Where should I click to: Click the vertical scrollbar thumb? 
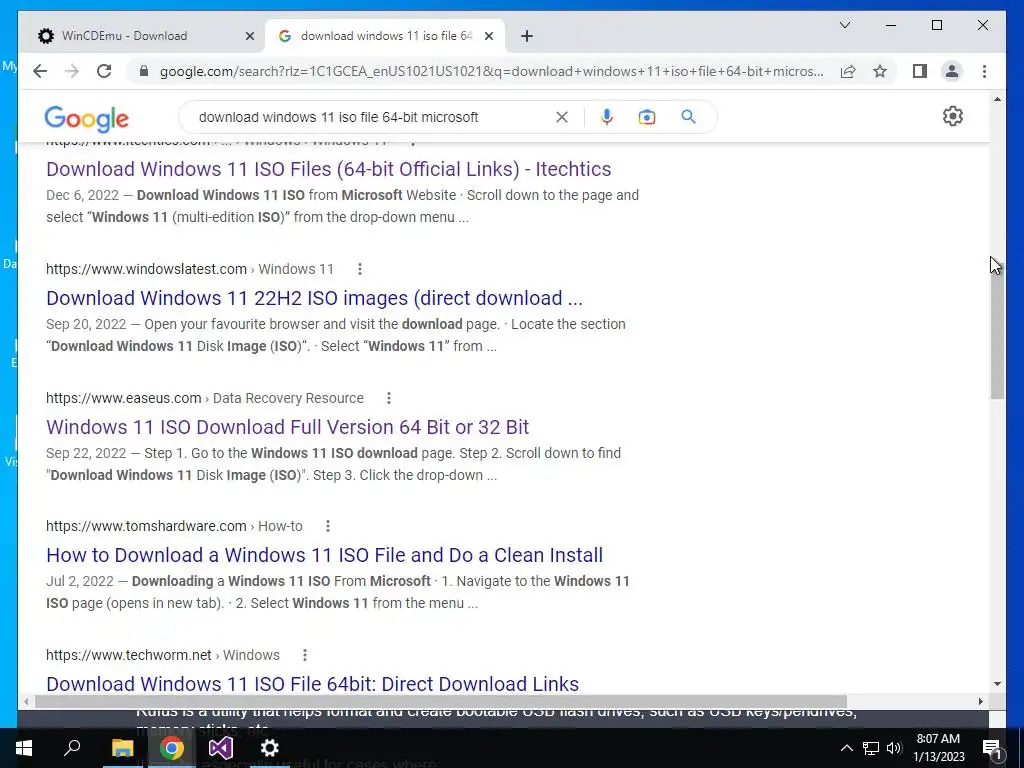point(997,327)
